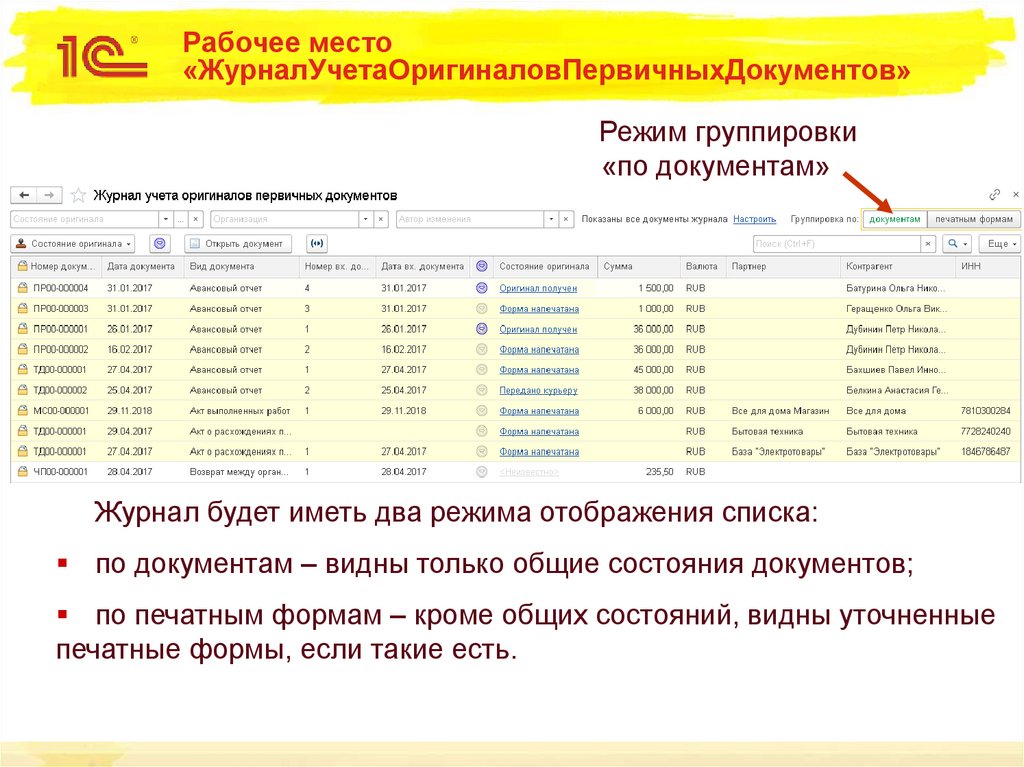Open Неизвестно link in row ЧП00-000001
Screen dimensions: 1024x767
pos(529,471)
